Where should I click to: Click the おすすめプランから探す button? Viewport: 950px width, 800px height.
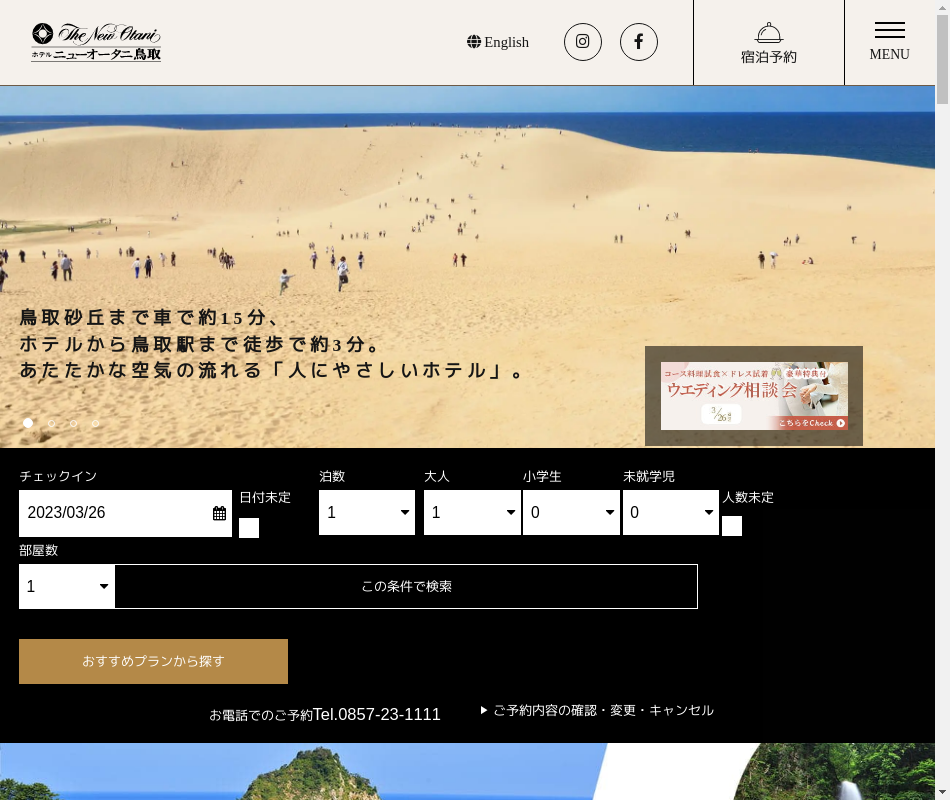153,661
